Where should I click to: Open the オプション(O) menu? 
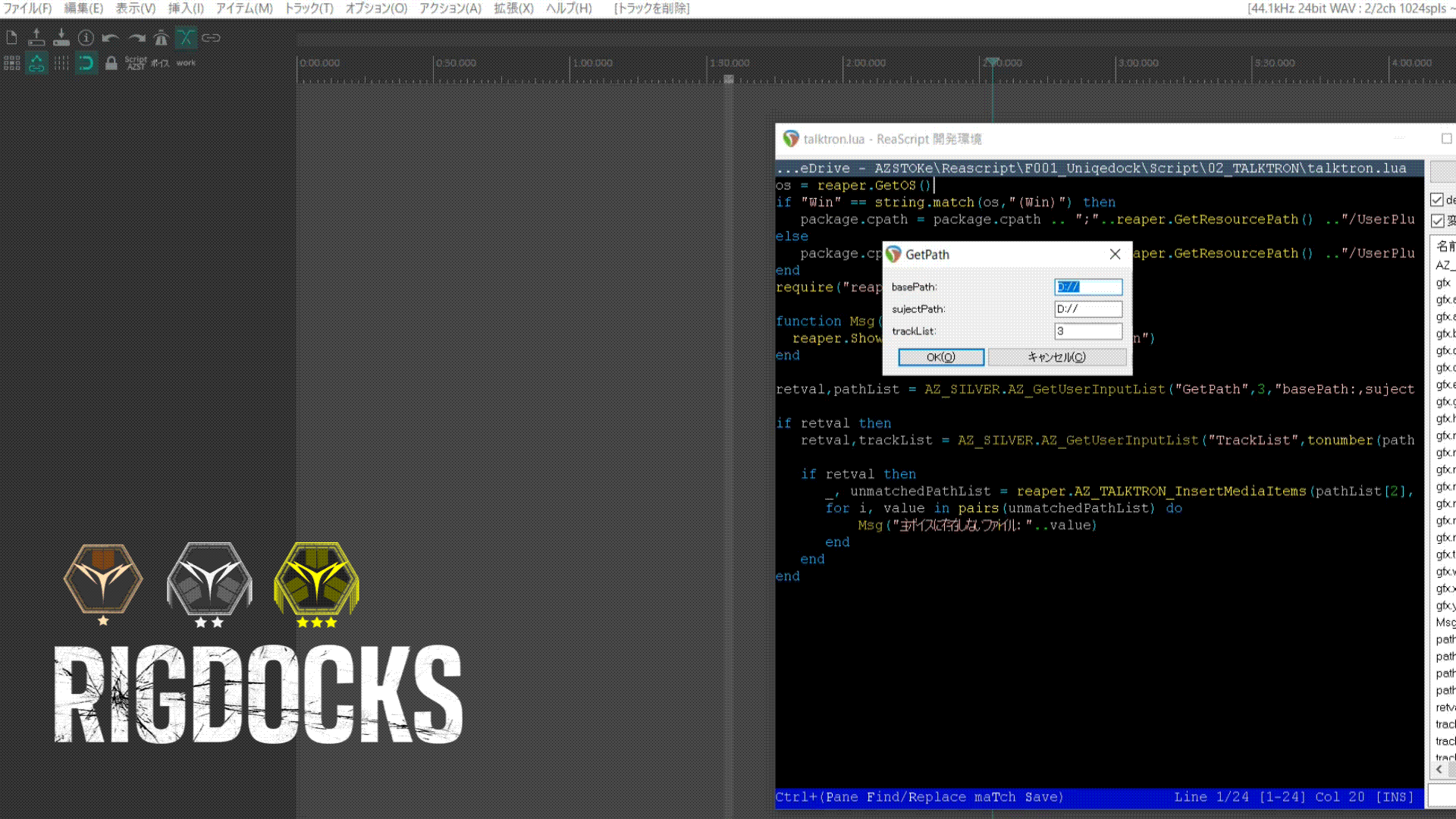376,8
